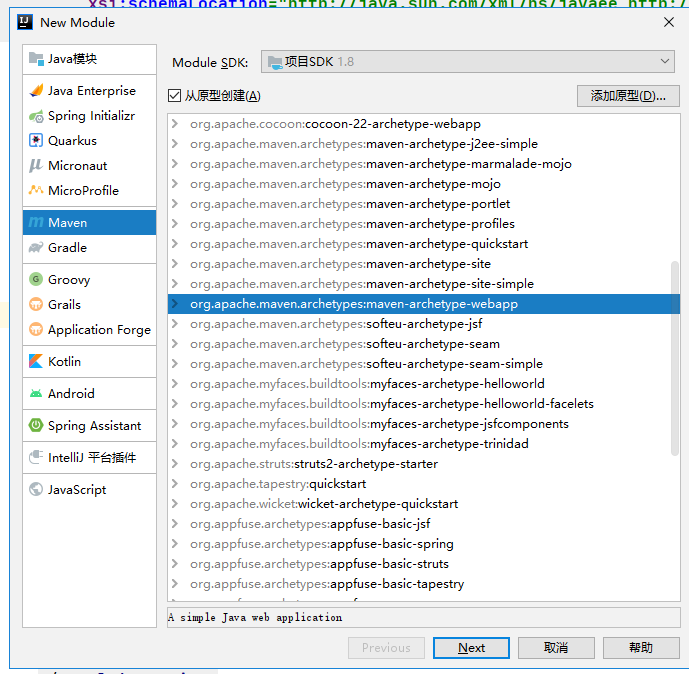Expand maven-archetype-j2ee-simple node
The height and width of the screenshot is (674, 689).
coord(175,144)
